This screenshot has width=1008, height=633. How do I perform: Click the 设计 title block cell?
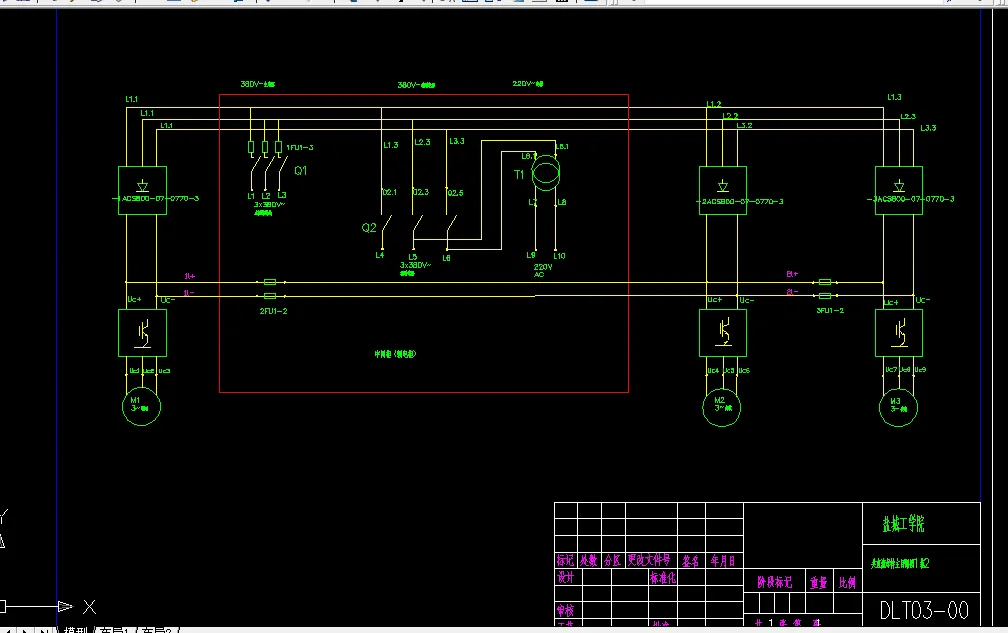tap(566, 577)
